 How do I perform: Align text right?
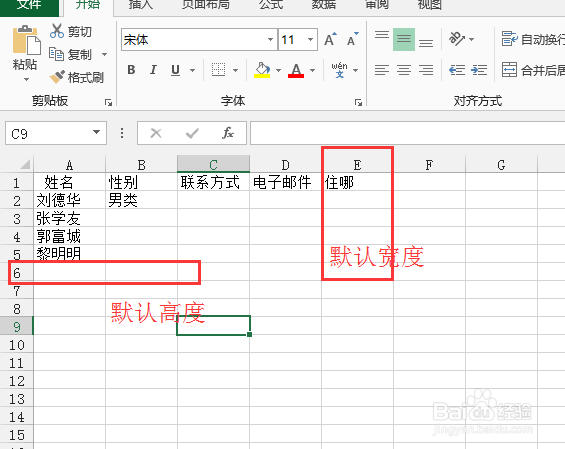tap(426, 70)
